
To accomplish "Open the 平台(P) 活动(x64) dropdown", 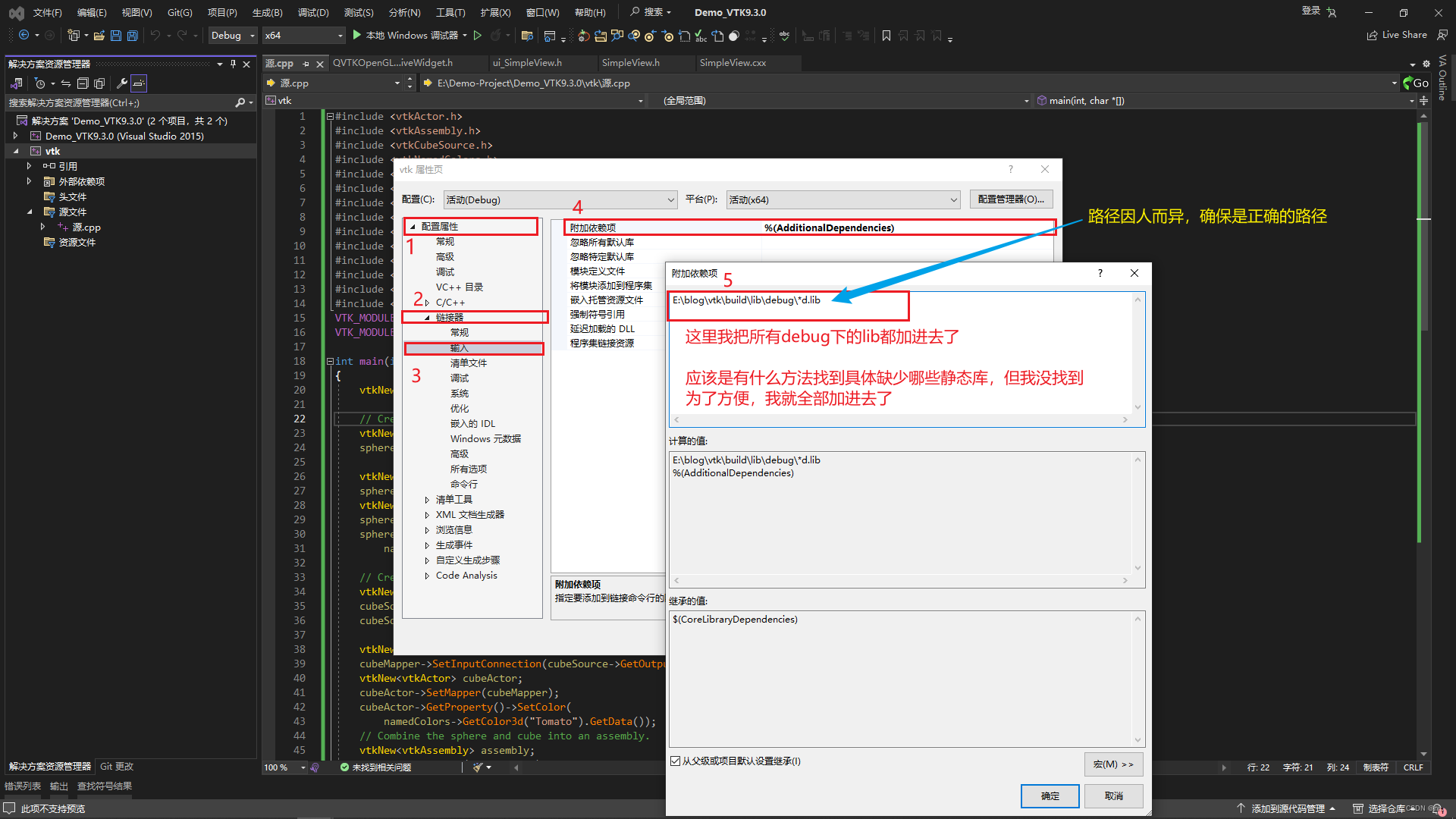I will 842,199.
